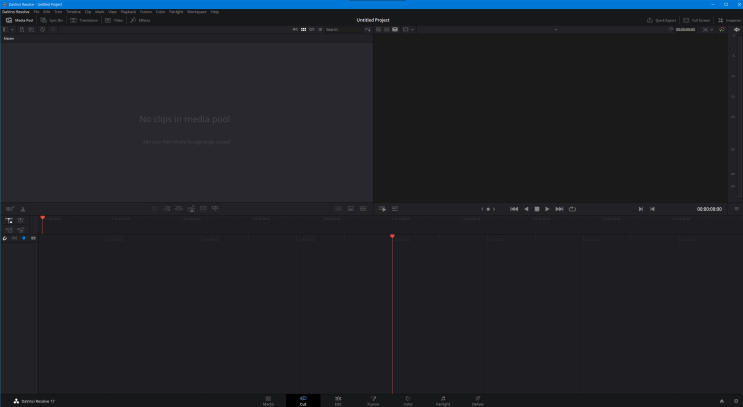This screenshot has width=743, height=407.
Task: Switch media pool to thumbnail view
Action: click(x=304, y=29)
